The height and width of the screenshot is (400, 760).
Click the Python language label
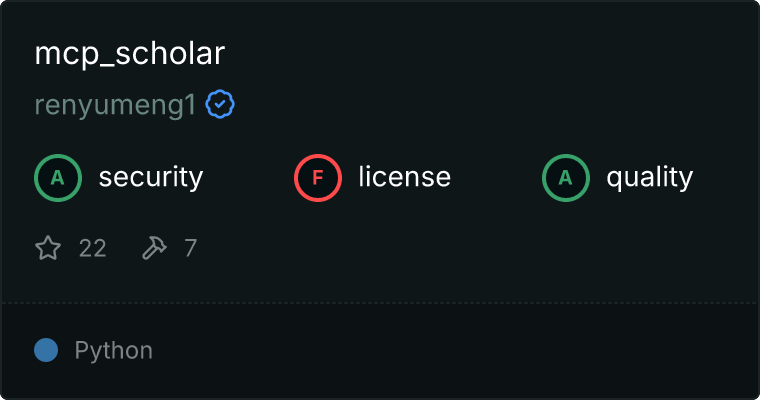[x=113, y=351]
